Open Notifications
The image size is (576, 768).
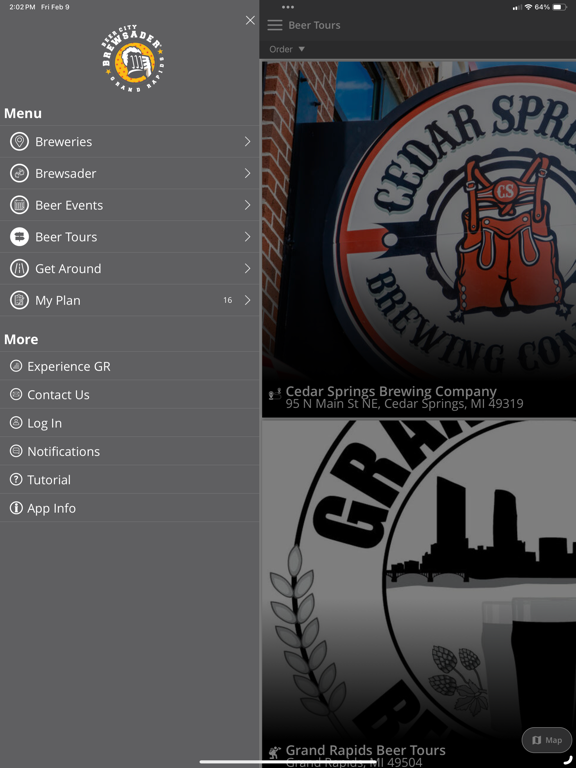129,451
